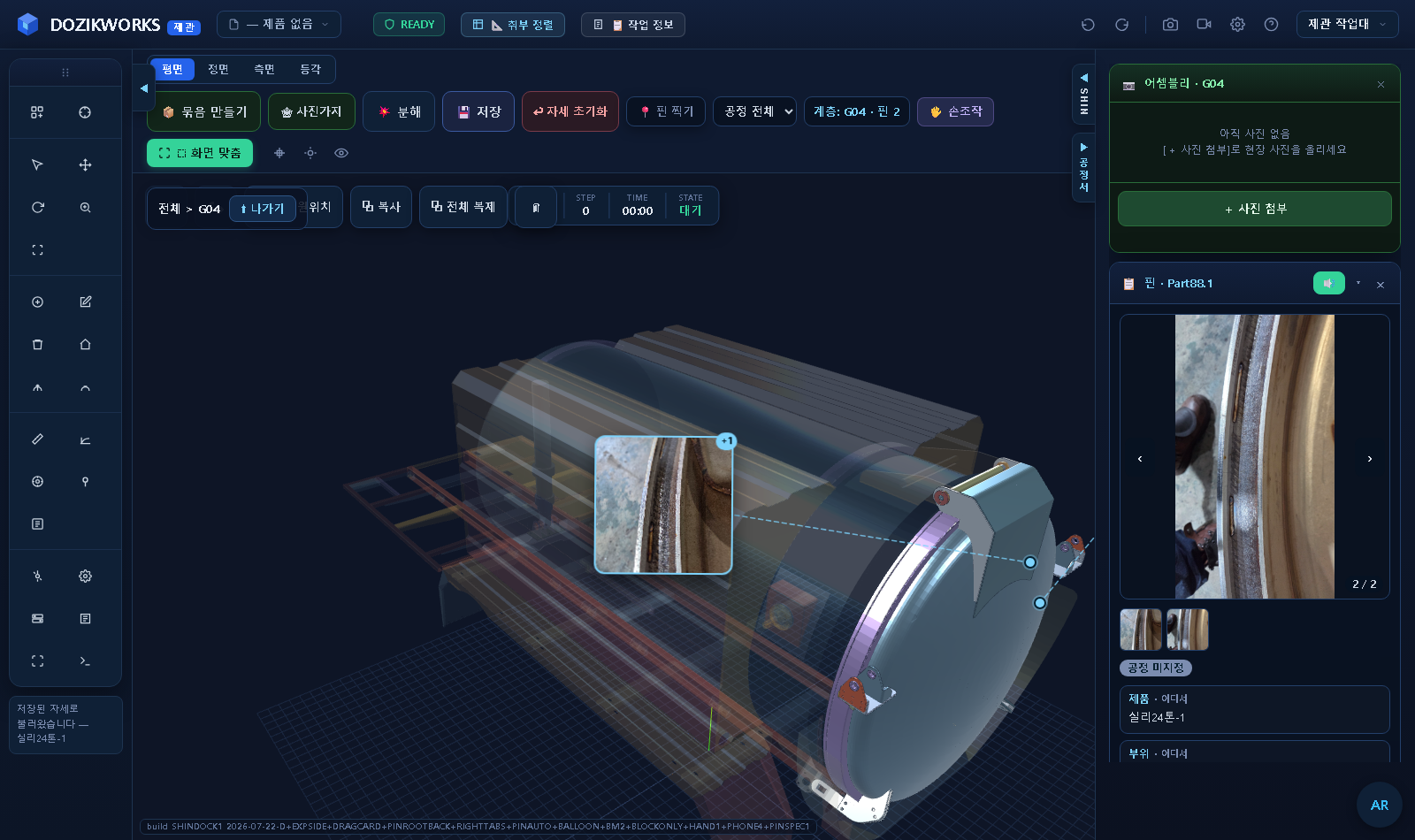Viewport: 1415px width, 840px height.
Task: Click the DOZIKWORKS cube logo
Action: 27,24
